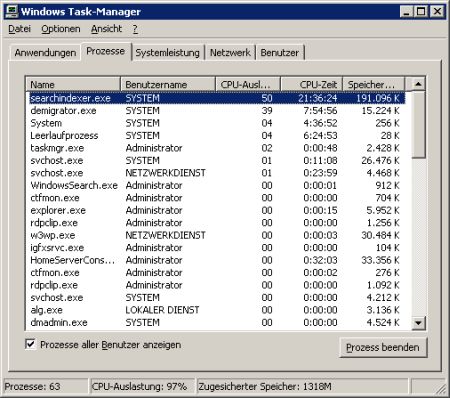Open the Benutzer tab

pyautogui.click(x=280, y=53)
